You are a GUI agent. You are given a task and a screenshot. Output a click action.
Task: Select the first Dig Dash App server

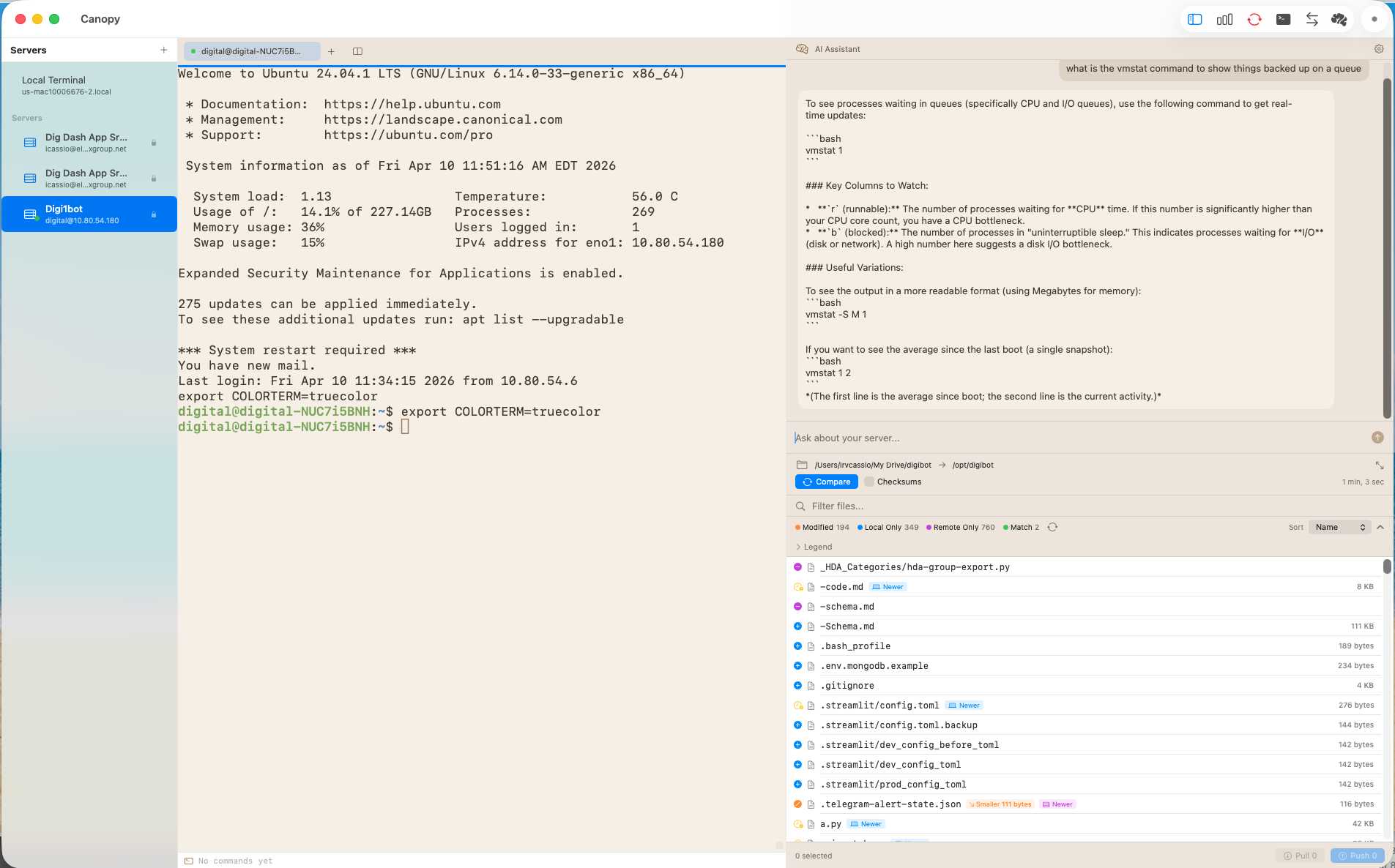89,143
